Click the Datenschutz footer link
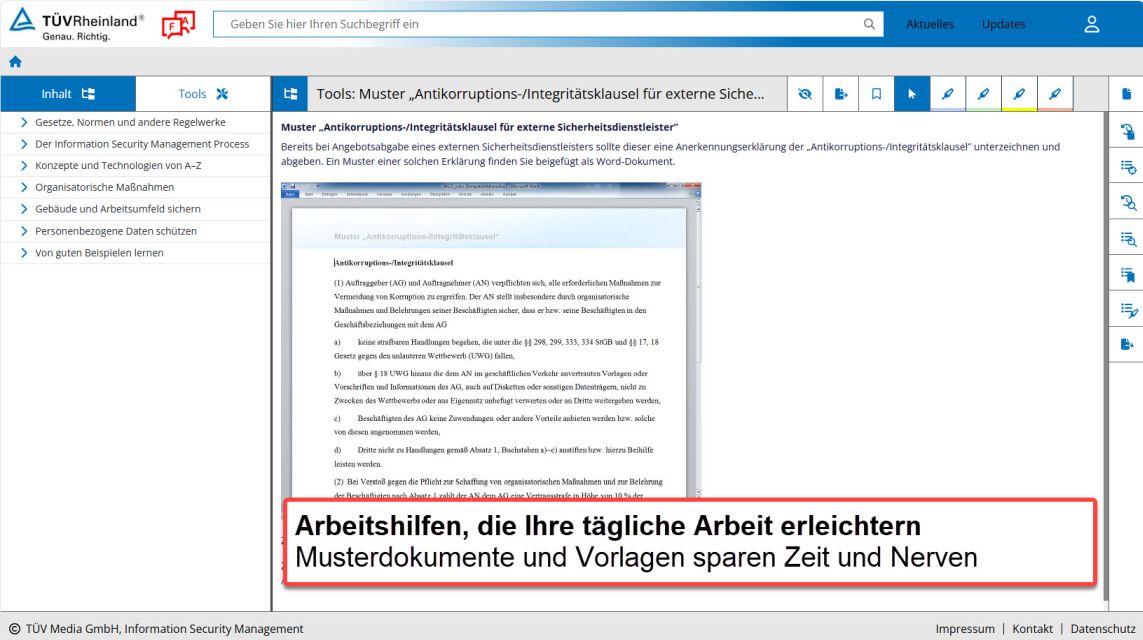Image resolution: width=1143 pixels, height=640 pixels. click(x=1102, y=629)
